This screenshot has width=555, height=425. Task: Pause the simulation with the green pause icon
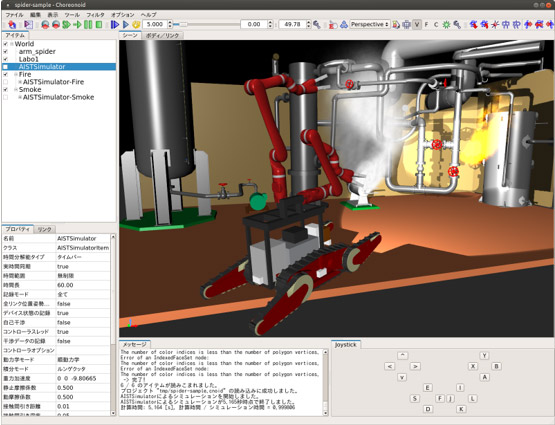88,24
